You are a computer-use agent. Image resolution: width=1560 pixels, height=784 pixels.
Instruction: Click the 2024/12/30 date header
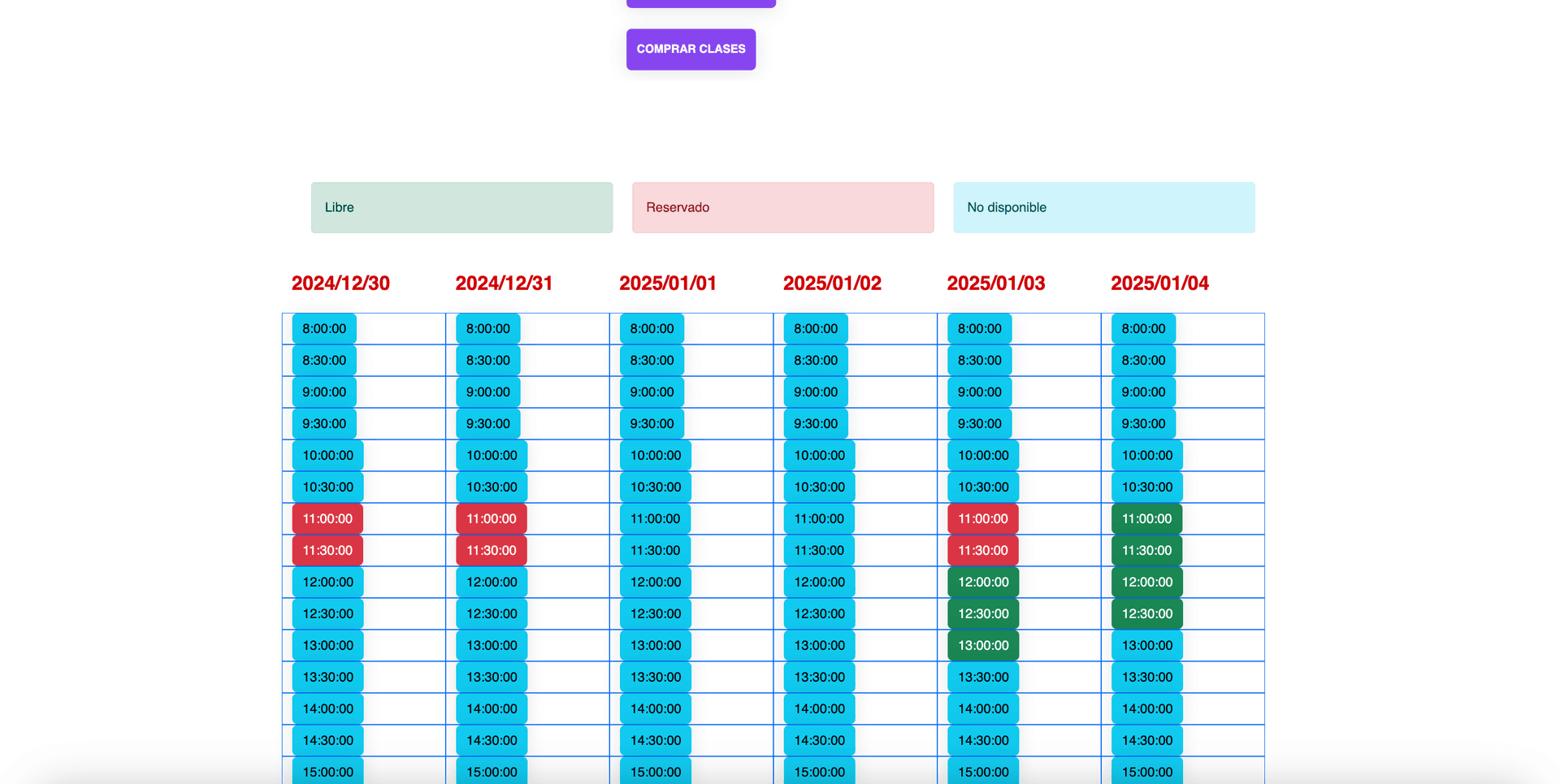coord(340,283)
